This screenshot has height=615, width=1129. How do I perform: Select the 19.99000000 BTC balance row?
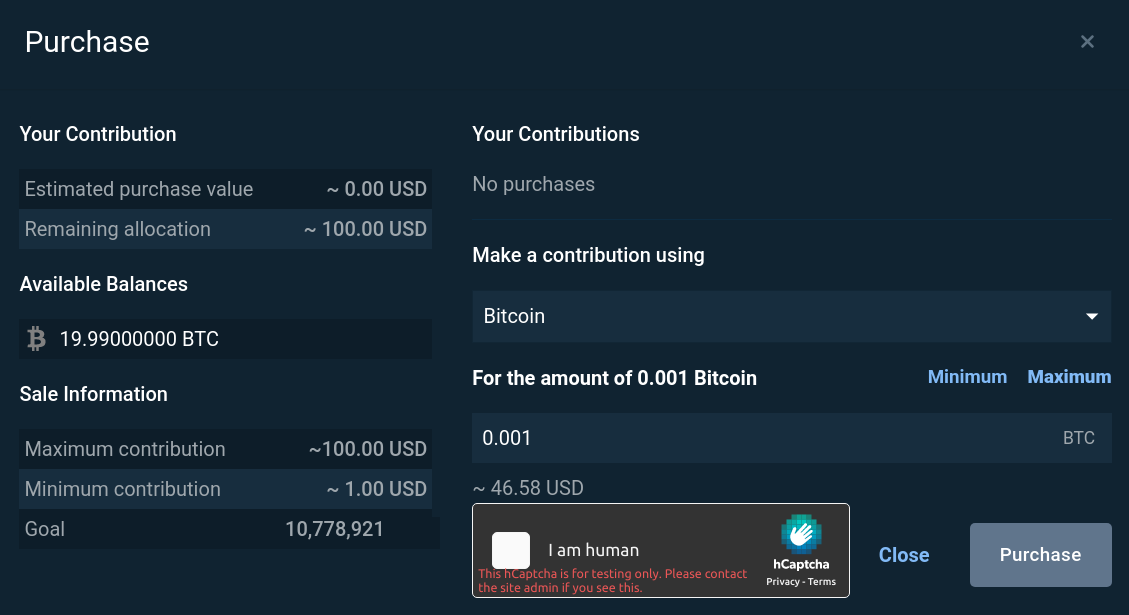(x=225, y=338)
